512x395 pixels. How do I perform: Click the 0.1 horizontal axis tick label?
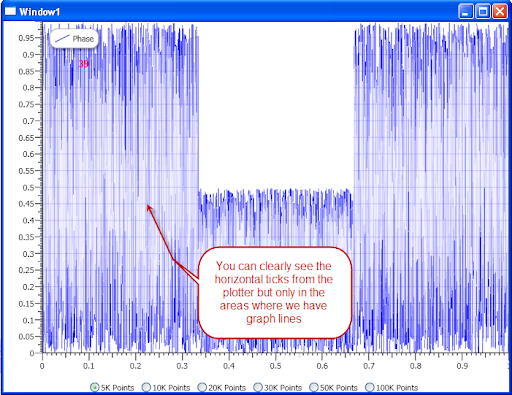(89, 366)
